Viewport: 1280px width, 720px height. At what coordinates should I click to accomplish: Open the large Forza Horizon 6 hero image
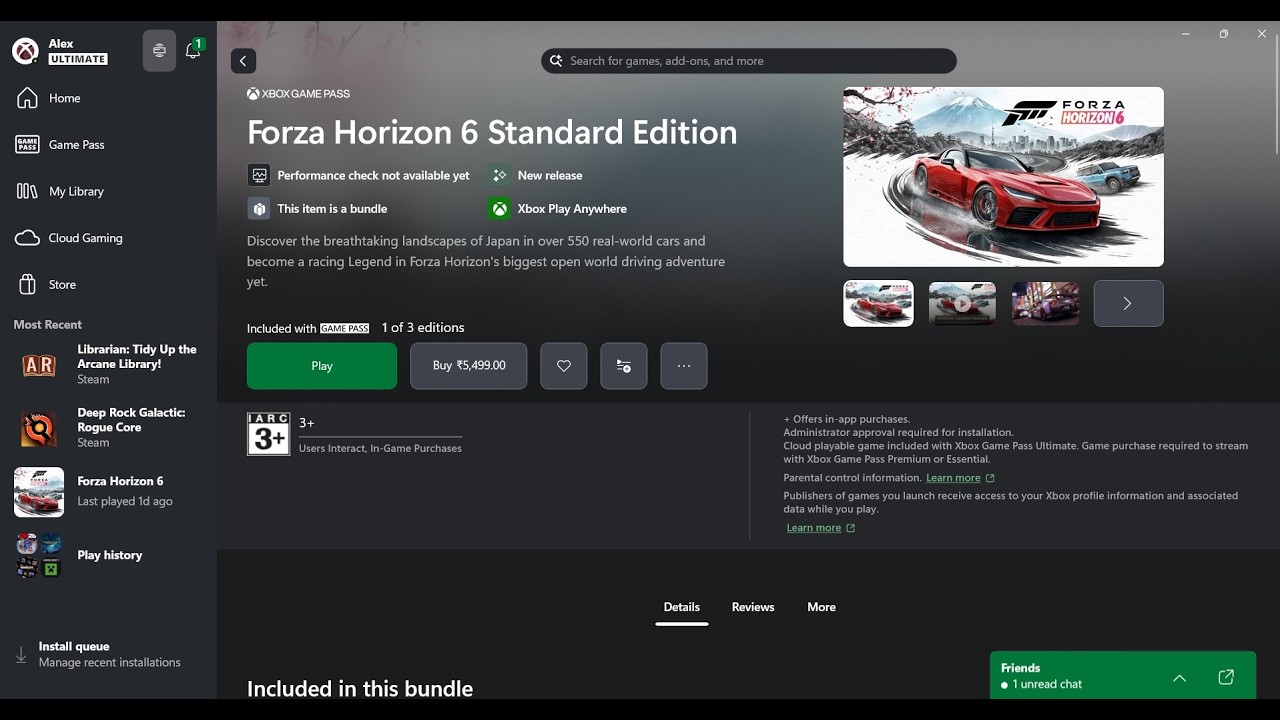tap(1003, 177)
